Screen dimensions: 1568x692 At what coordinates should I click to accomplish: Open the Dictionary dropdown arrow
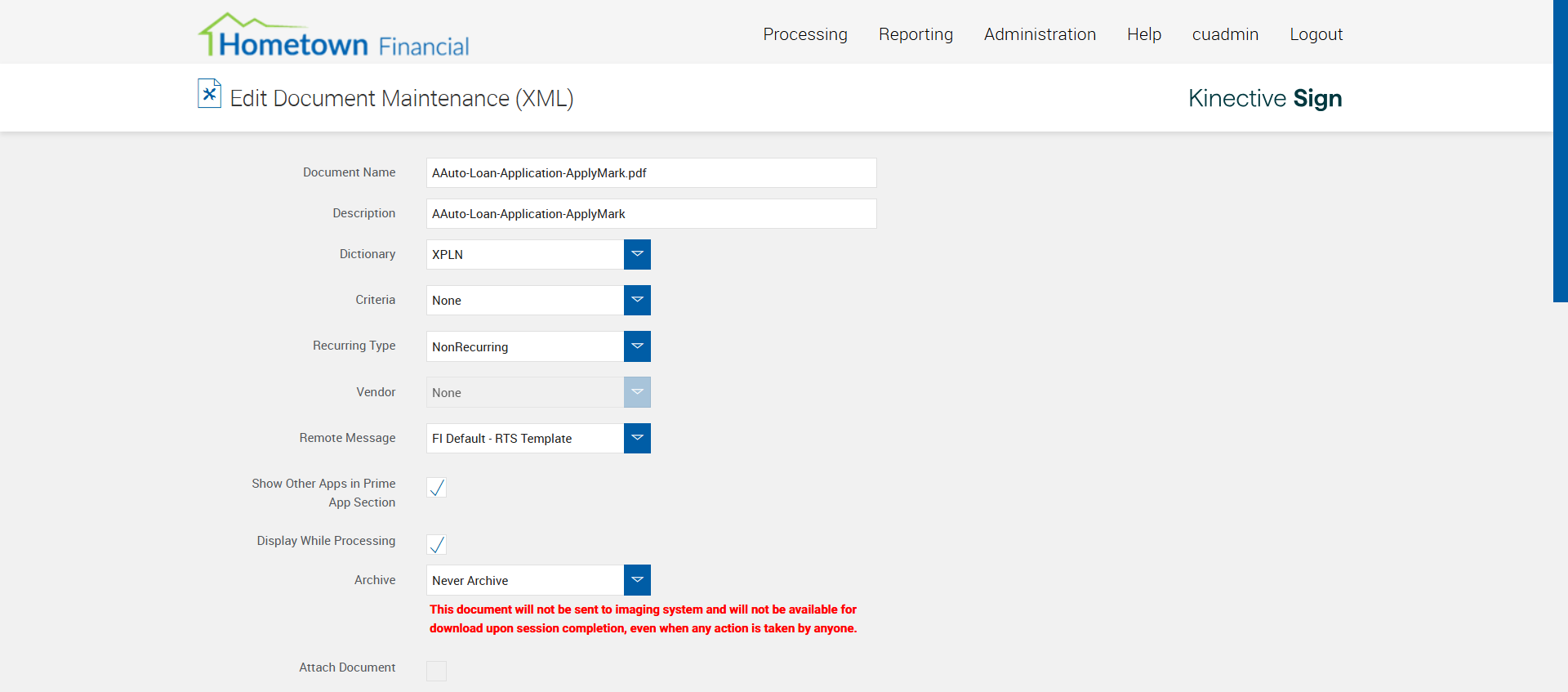(637, 254)
